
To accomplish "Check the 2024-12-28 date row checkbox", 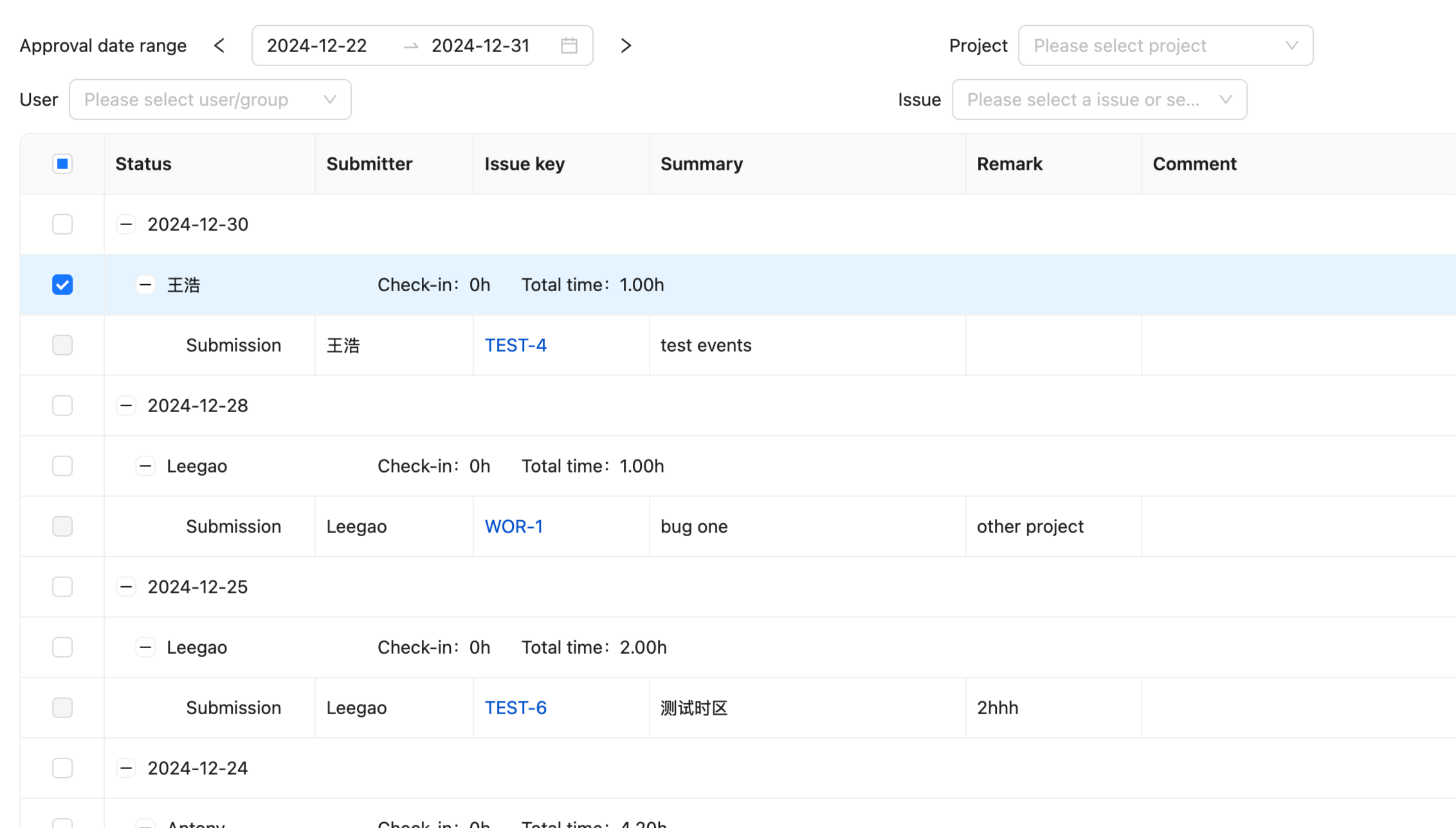I will click(62, 406).
